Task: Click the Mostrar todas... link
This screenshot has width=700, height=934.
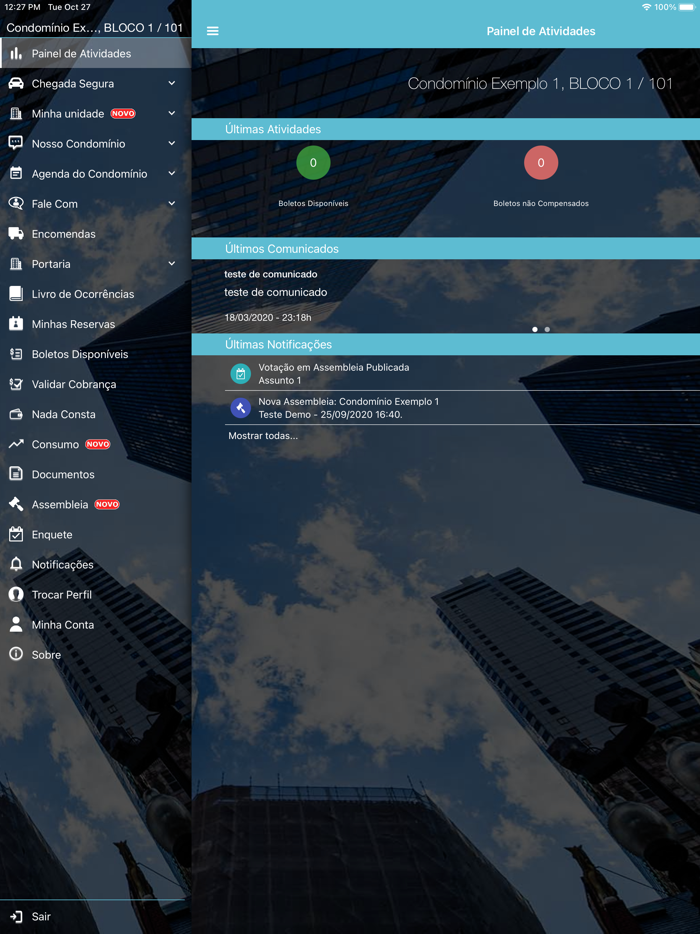Action: click(263, 436)
